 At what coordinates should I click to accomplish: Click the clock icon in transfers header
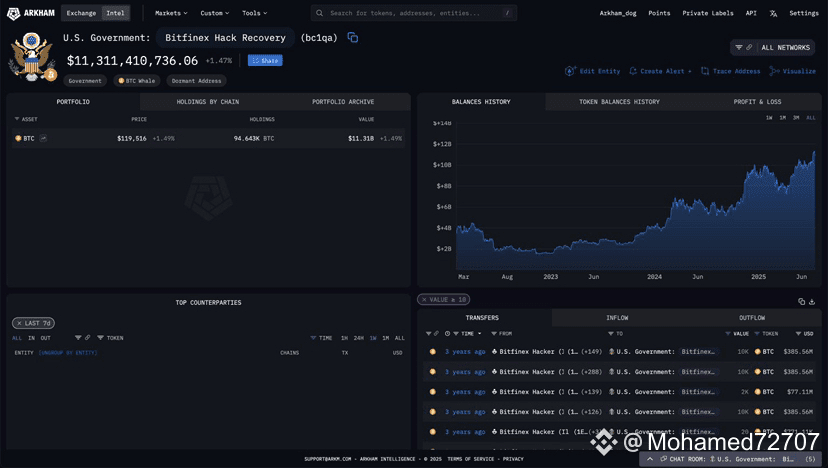[x=447, y=334]
